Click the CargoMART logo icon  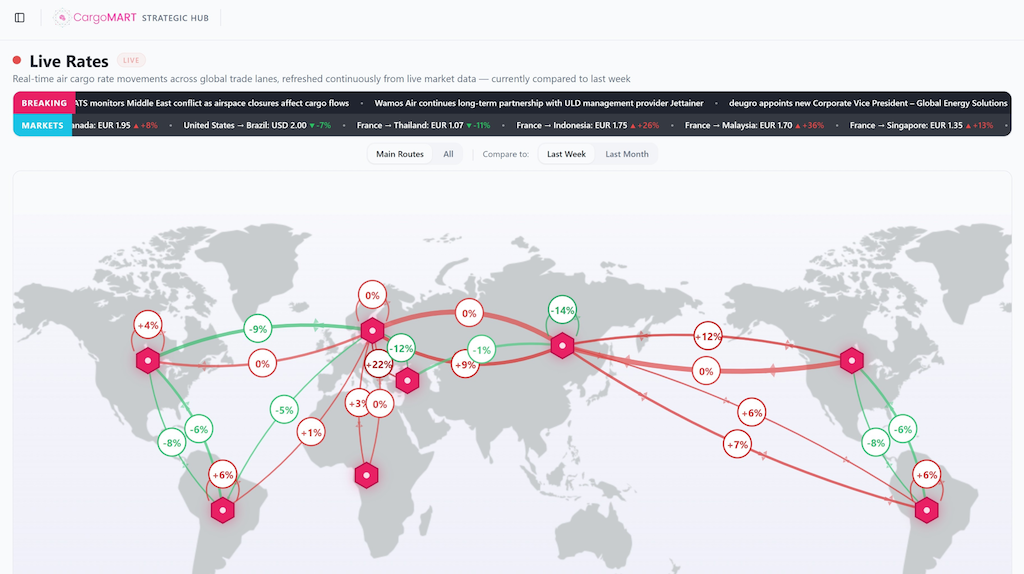coord(62,18)
